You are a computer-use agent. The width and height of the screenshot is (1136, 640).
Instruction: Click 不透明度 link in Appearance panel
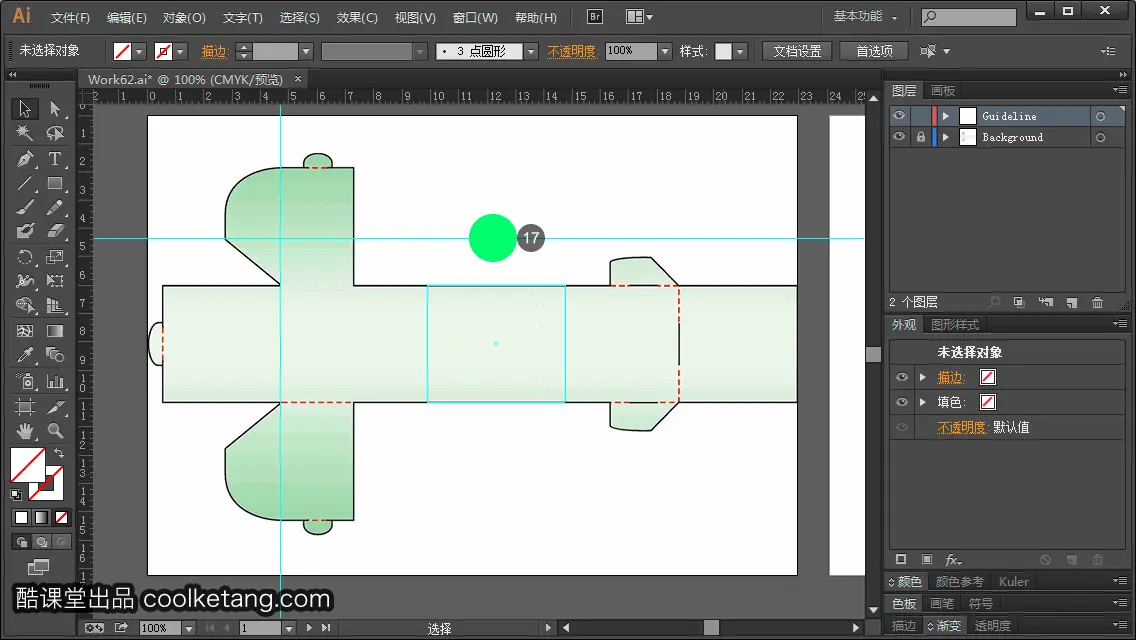961,427
